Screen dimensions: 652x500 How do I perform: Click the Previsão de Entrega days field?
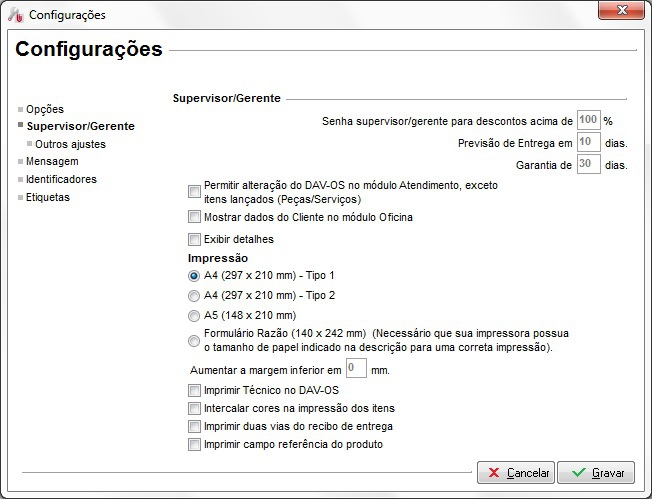(x=588, y=142)
